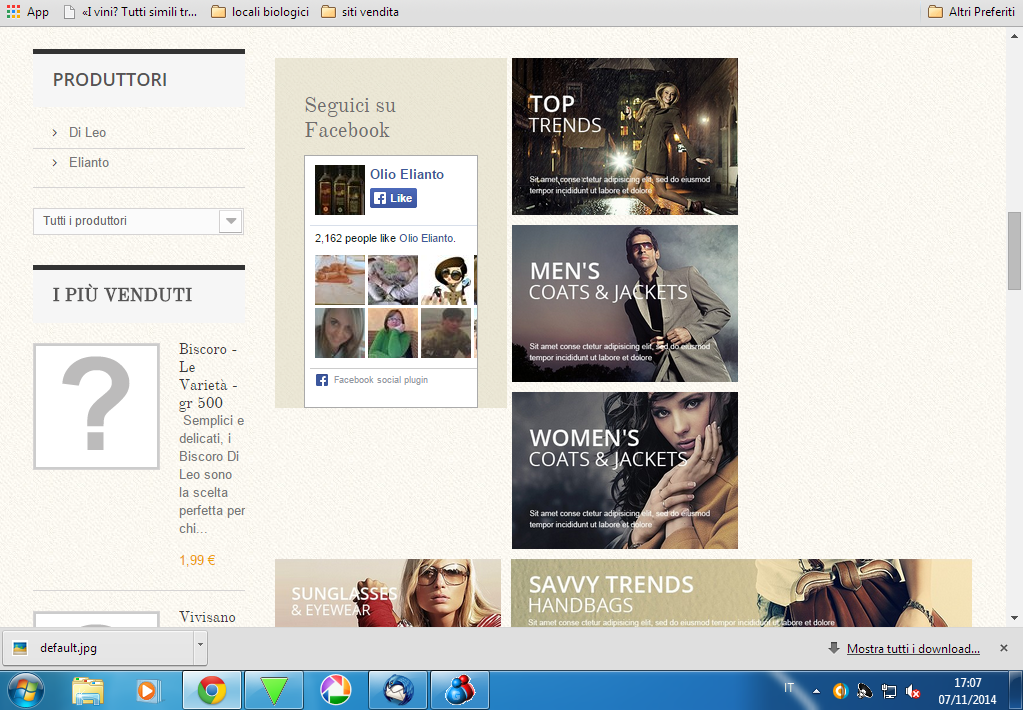Select the Di Leo producer link
The height and width of the screenshot is (710, 1024).
(x=88, y=133)
